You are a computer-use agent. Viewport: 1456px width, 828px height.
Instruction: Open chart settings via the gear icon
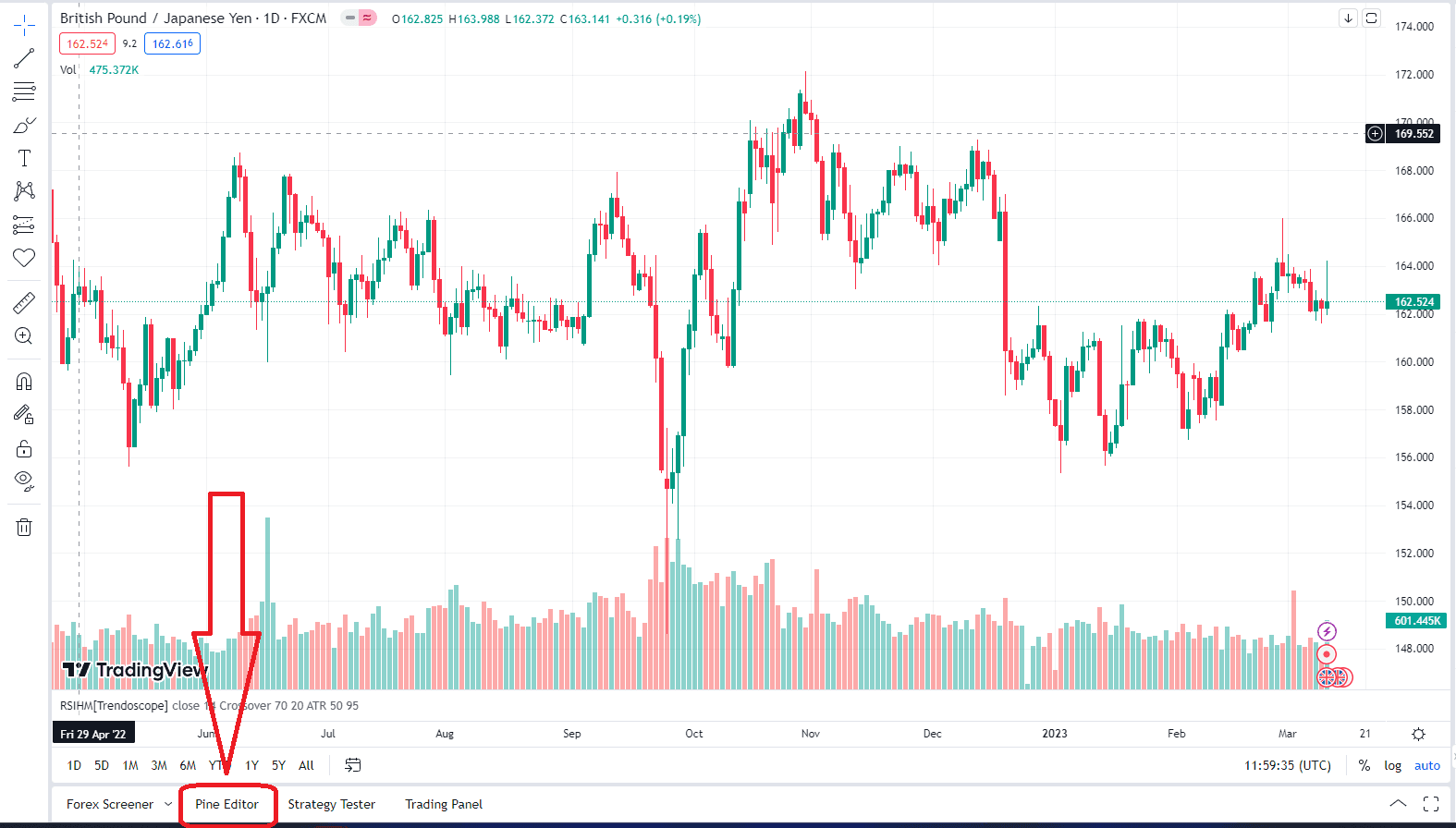pyautogui.click(x=1419, y=733)
